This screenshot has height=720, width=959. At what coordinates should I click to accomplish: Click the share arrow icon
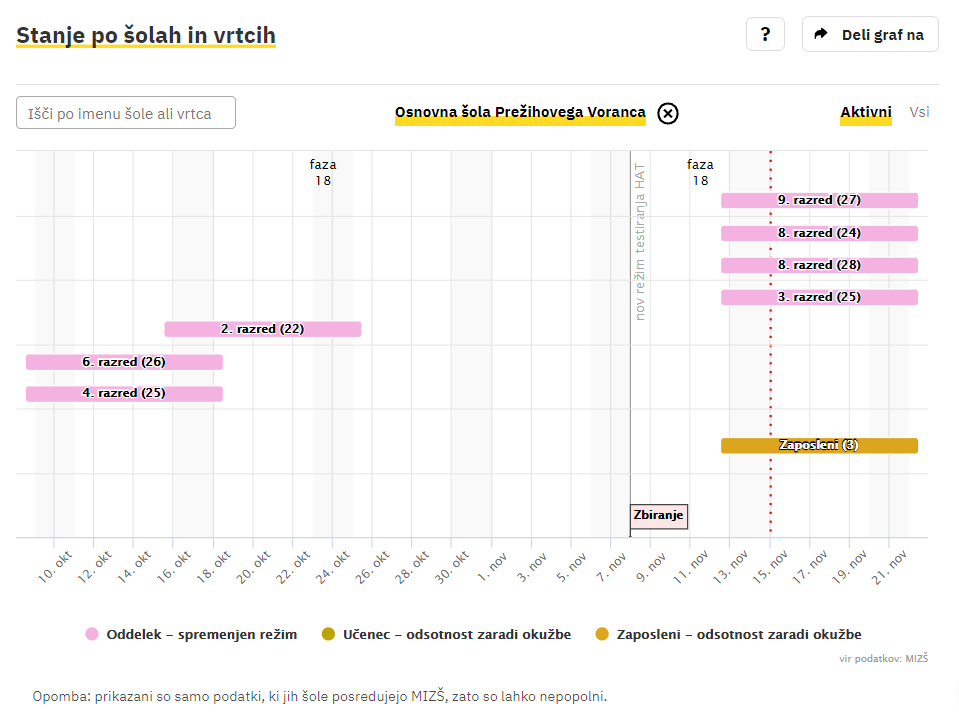pos(821,34)
